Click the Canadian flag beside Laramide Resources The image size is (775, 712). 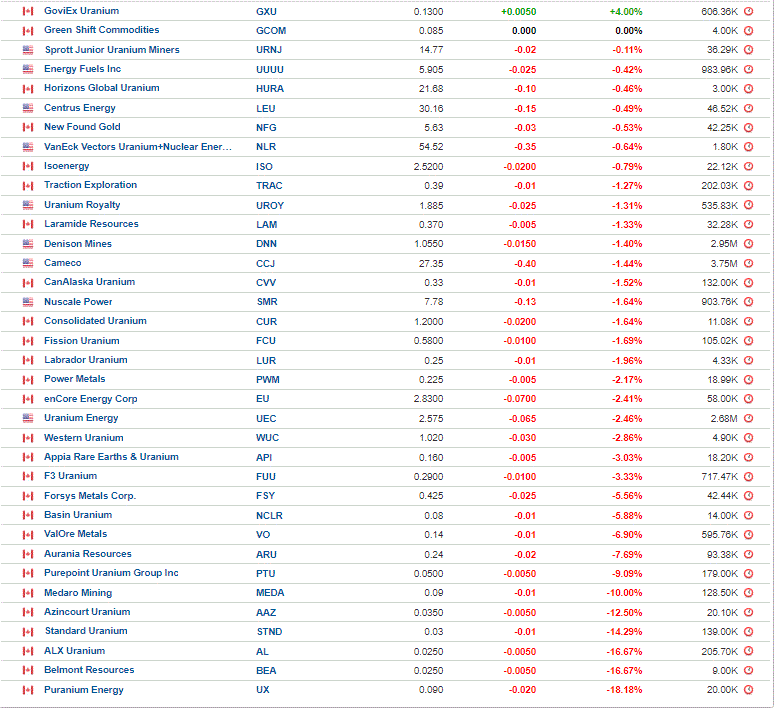[x=28, y=225]
